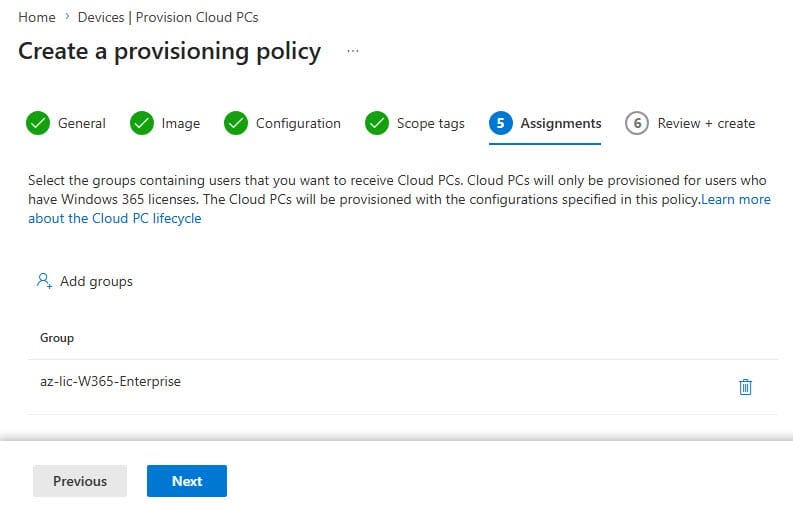The height and width of the screenshot is (505, 793).
Task: Open the Home breadcrumb link
Action: point(37,17)
